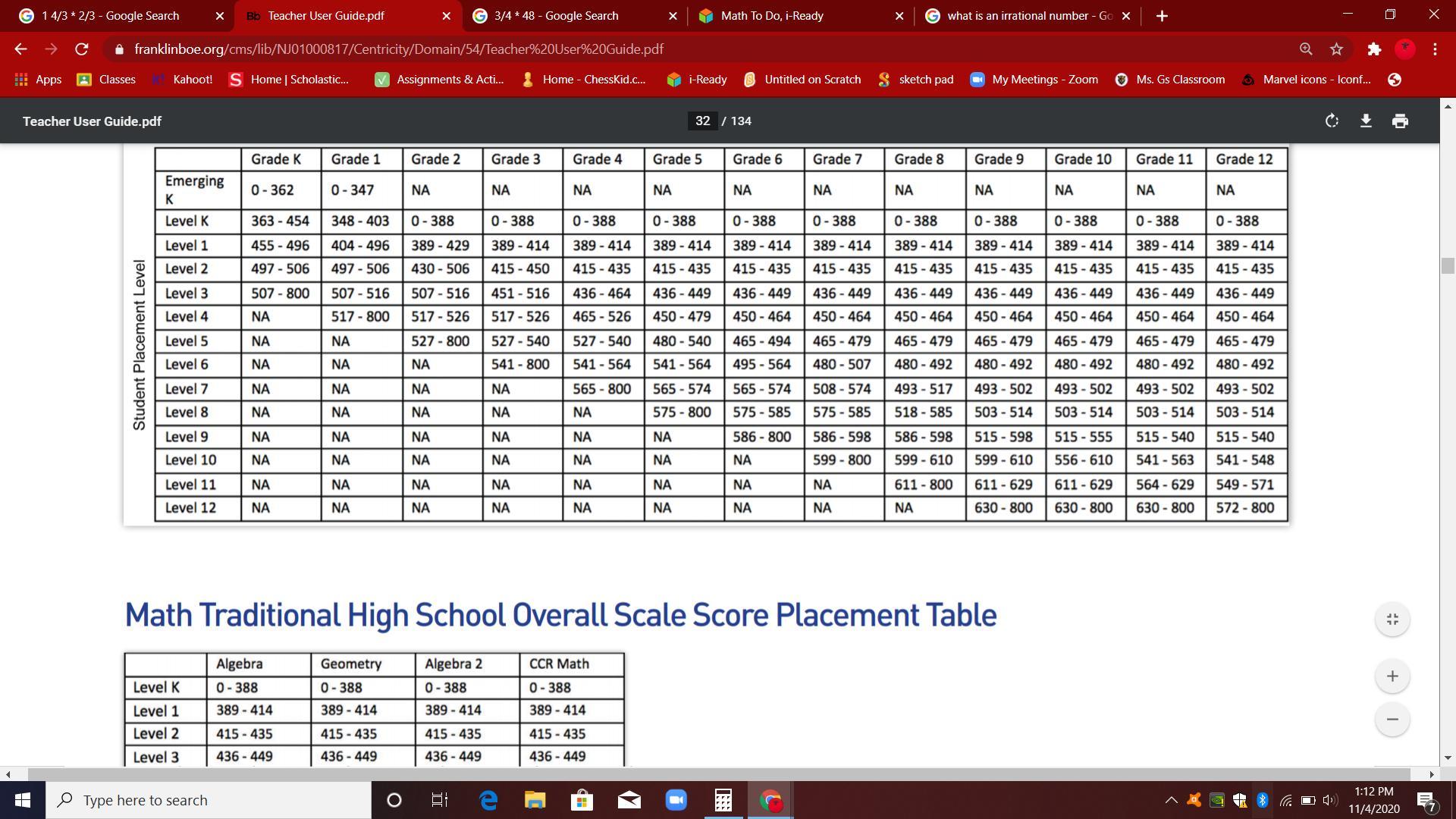This screenshot has width=1456, height=819.
Task: Show hidden system tray icons
Action: click(x=1171, y=800)
